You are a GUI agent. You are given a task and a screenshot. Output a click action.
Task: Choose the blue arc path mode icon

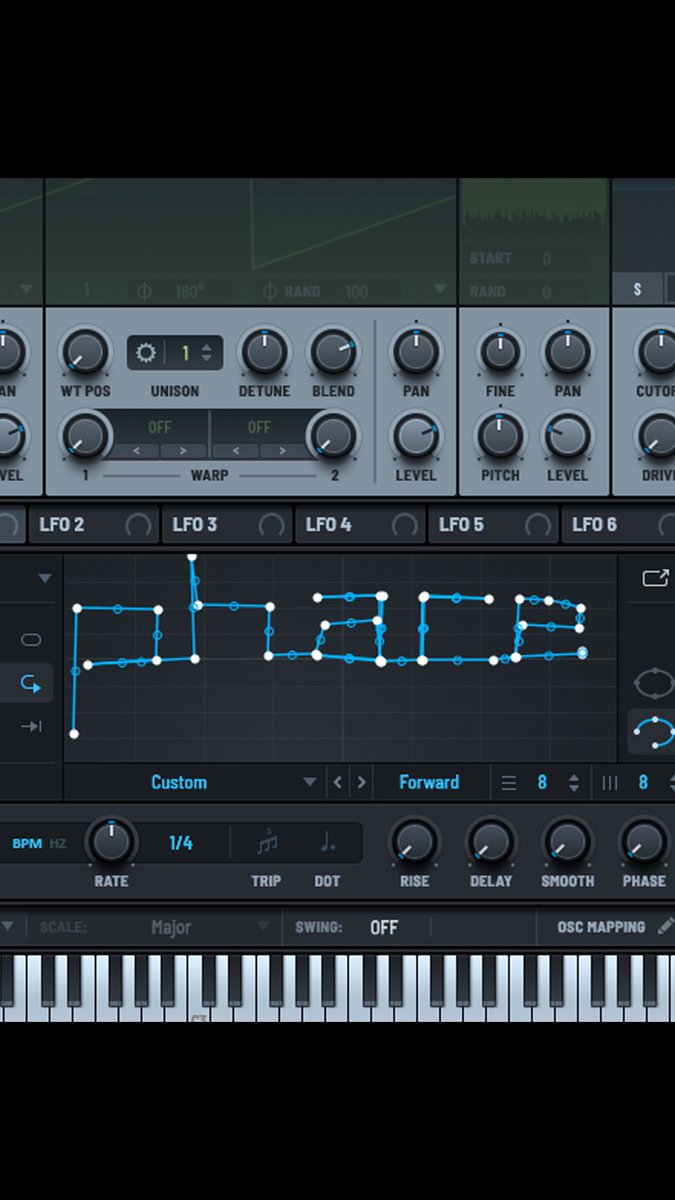tap(653, 733)
